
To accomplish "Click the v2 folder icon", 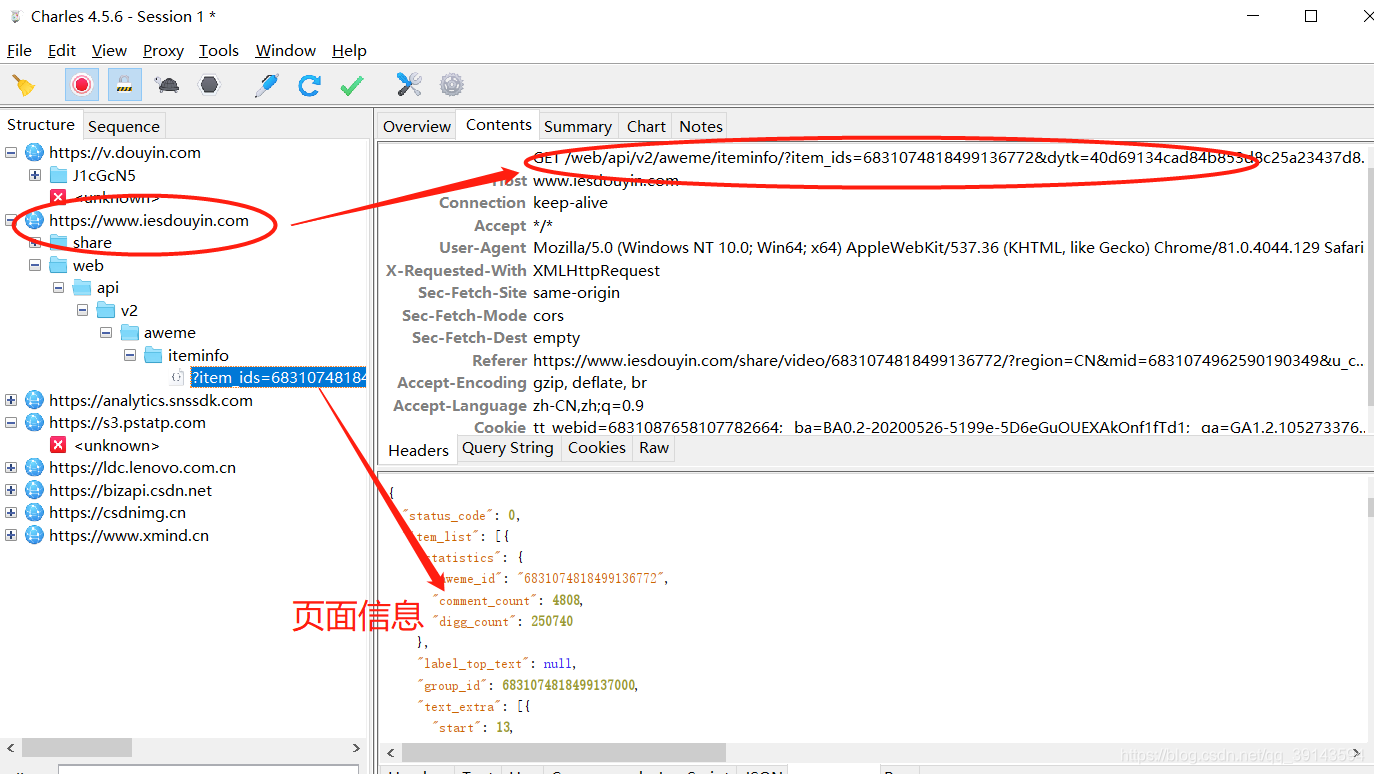I will 106,310.
